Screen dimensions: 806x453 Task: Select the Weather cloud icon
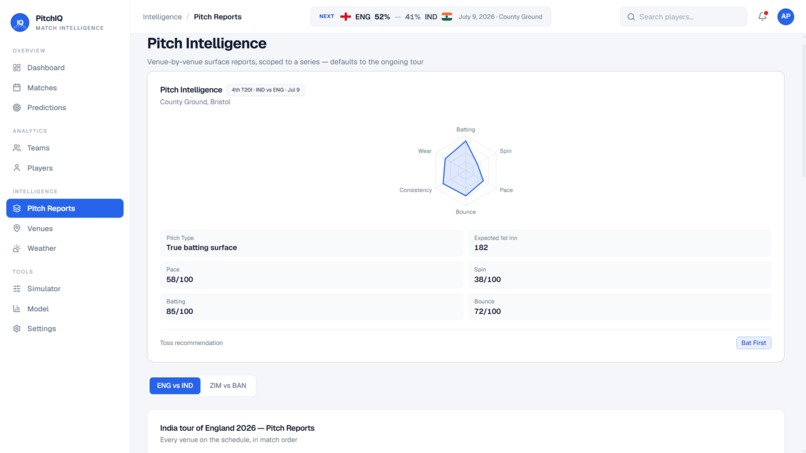(x=16, y=248)
